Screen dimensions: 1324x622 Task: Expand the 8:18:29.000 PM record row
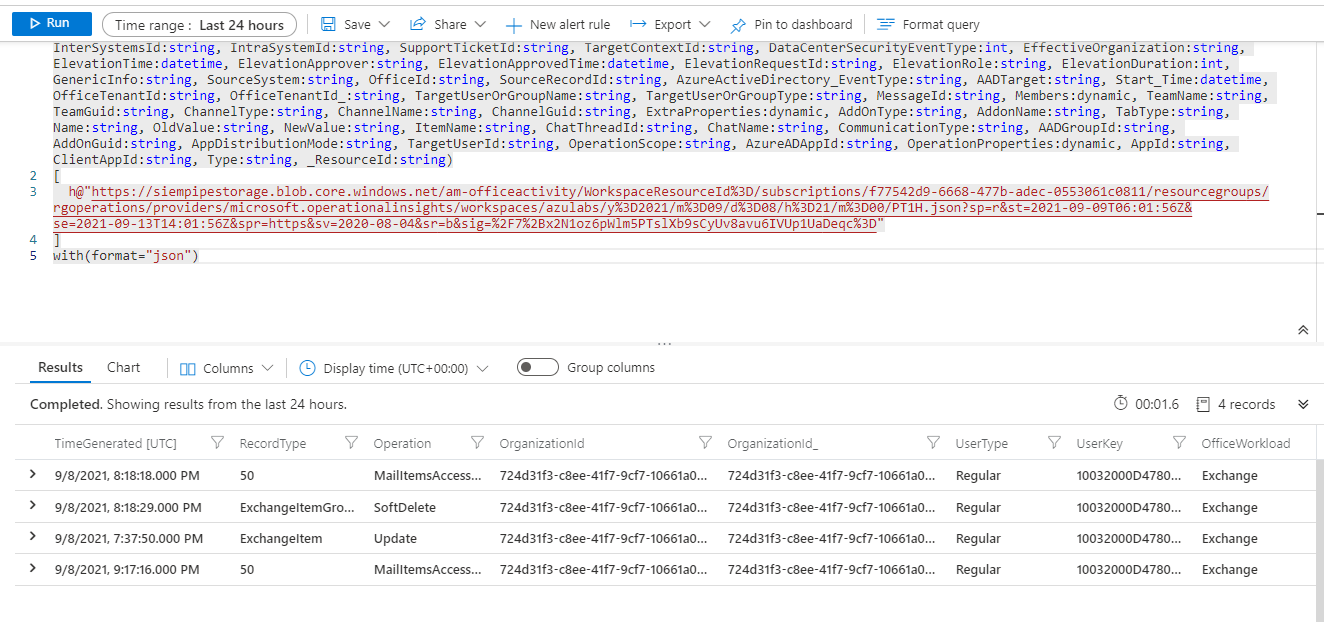tap(33, 506)
